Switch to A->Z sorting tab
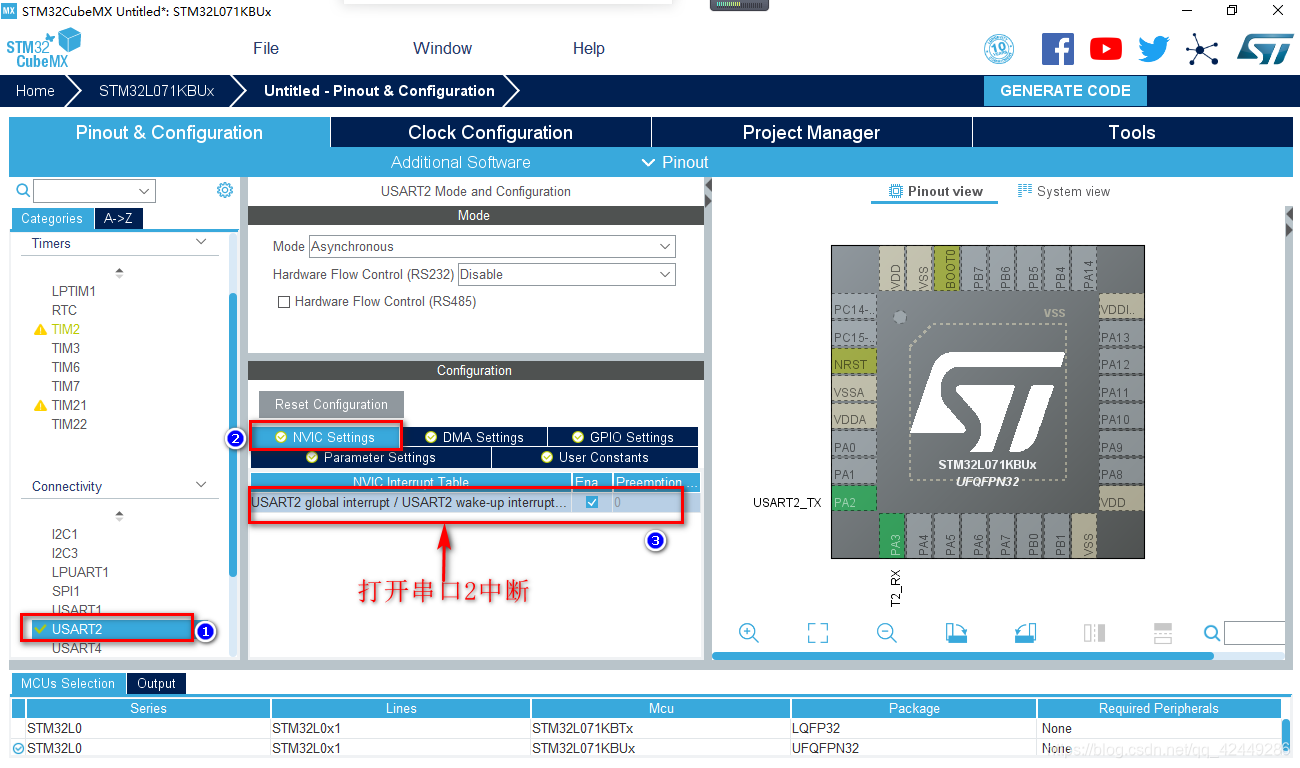This screenshot has height=768, width=1300. [x=118, y=218]
